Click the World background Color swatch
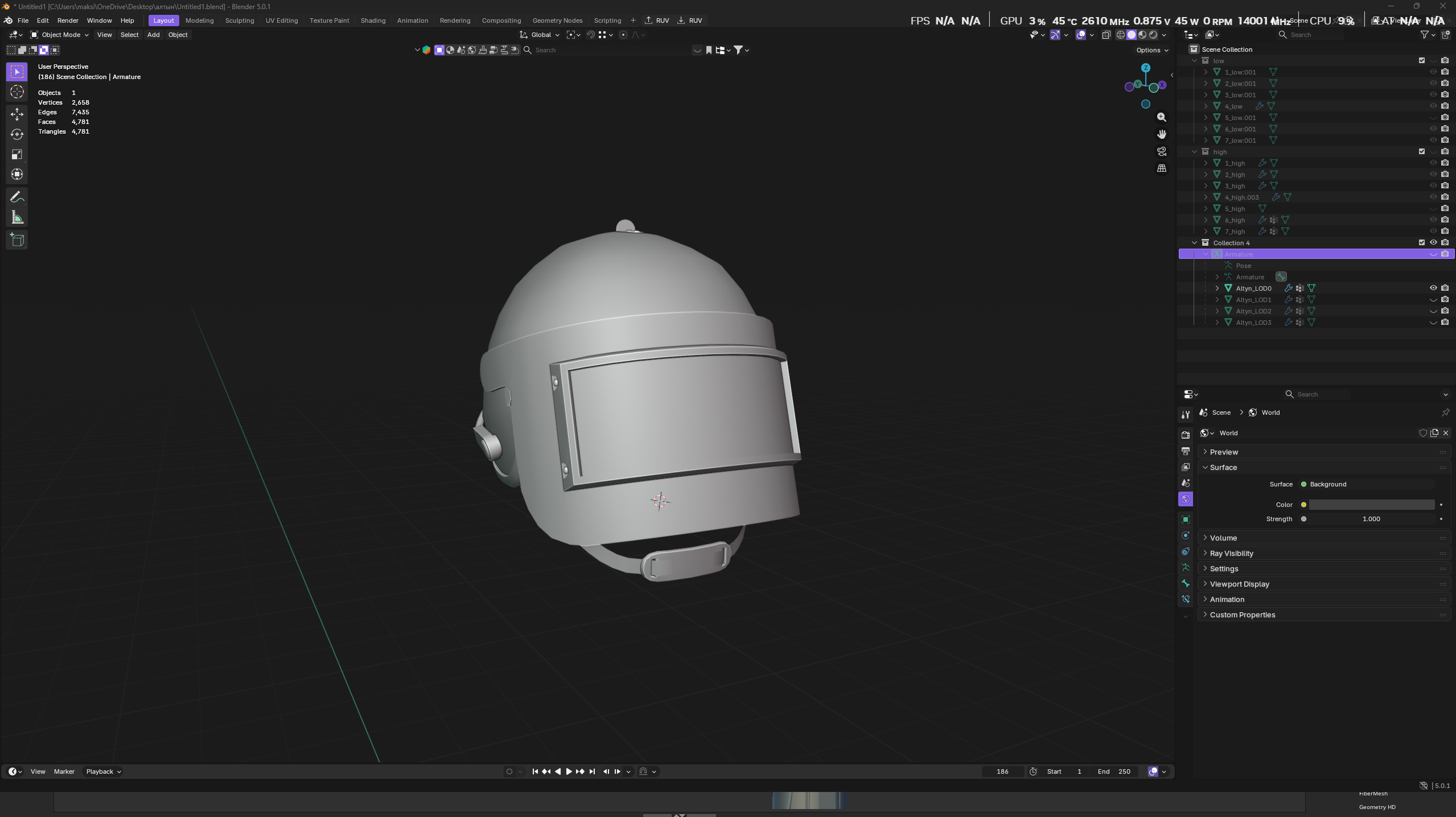 [x=1371, y=505]
